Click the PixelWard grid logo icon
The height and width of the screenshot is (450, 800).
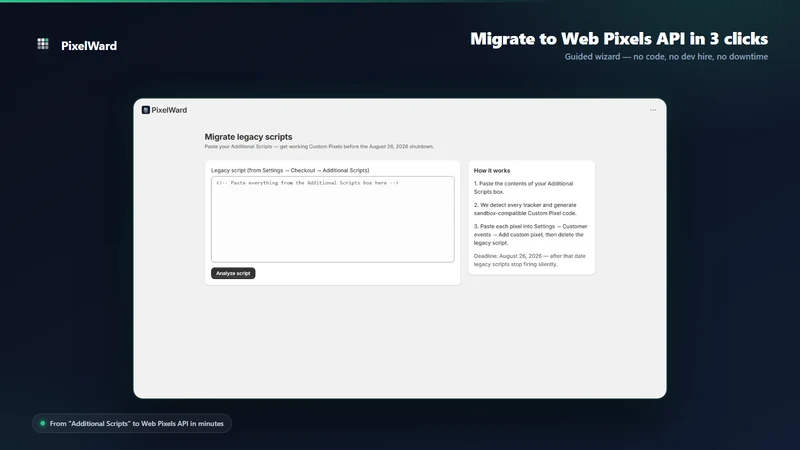click(43, 44)
